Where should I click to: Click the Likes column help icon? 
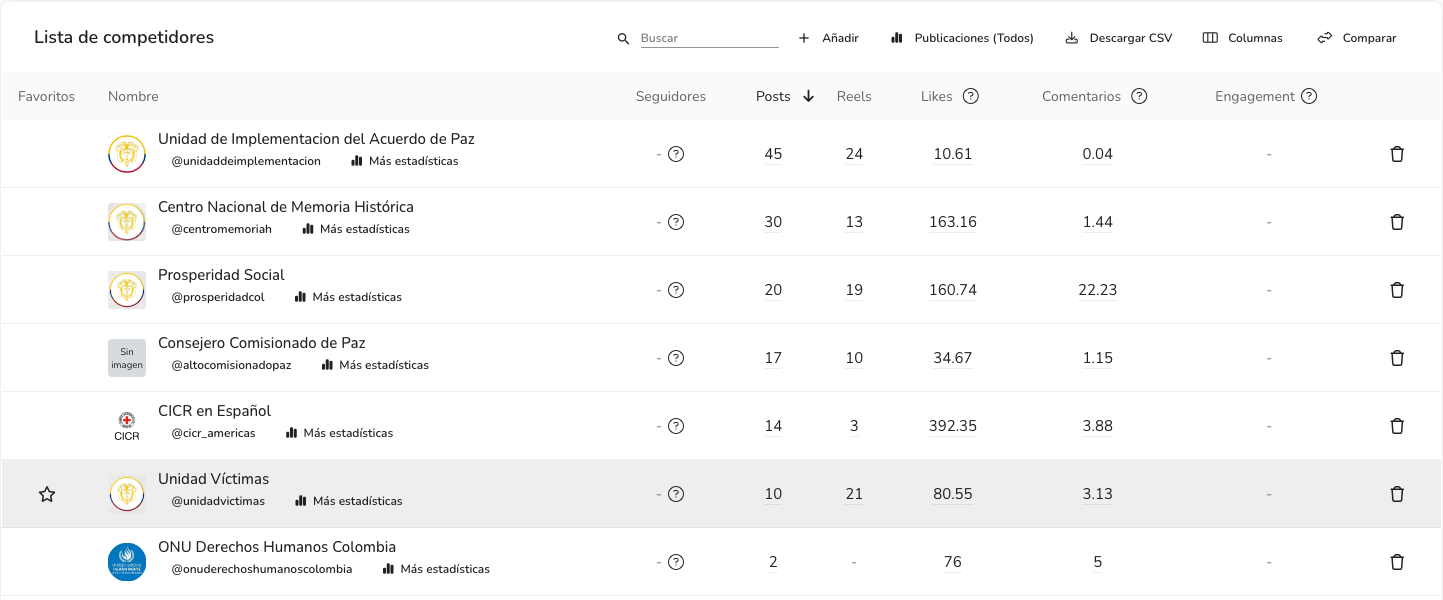[x=970, y=96]
